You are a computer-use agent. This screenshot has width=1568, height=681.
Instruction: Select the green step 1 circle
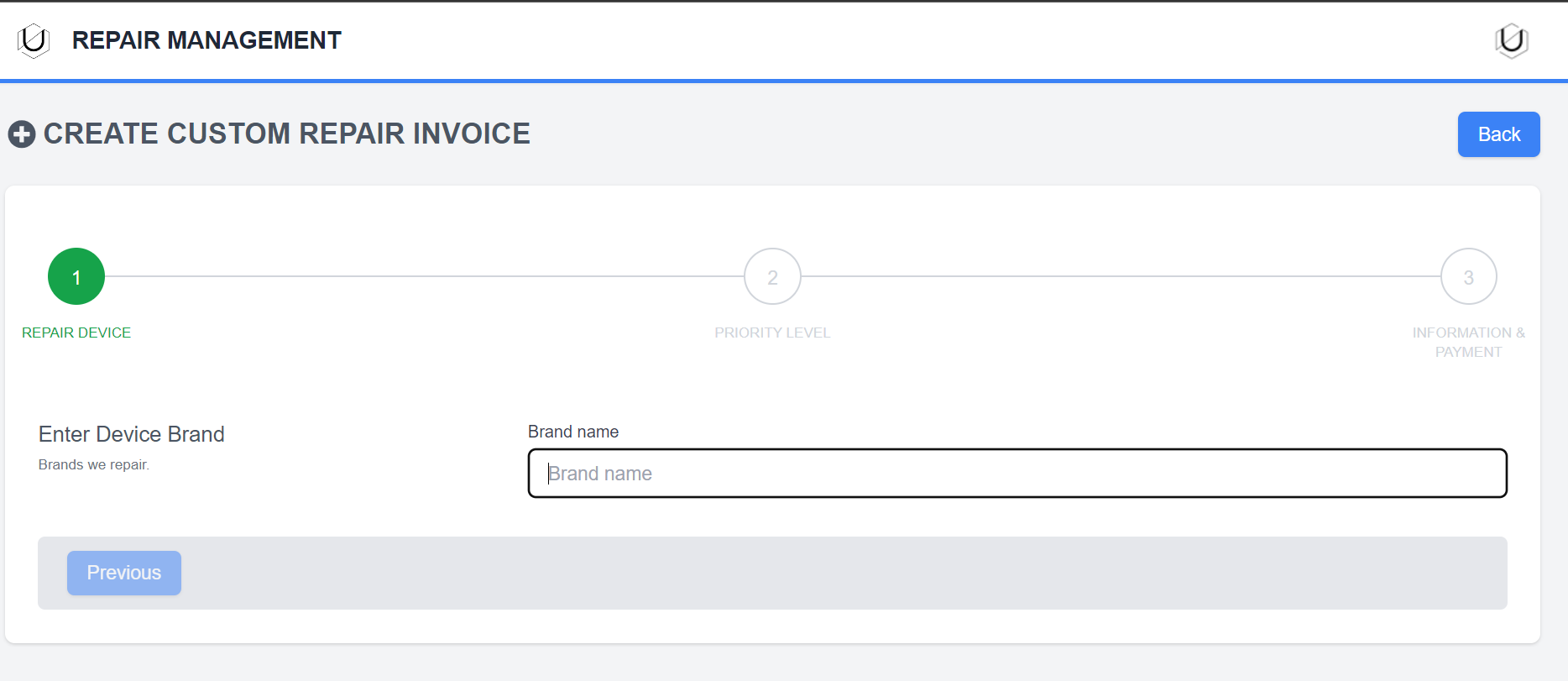coord(76,276)
